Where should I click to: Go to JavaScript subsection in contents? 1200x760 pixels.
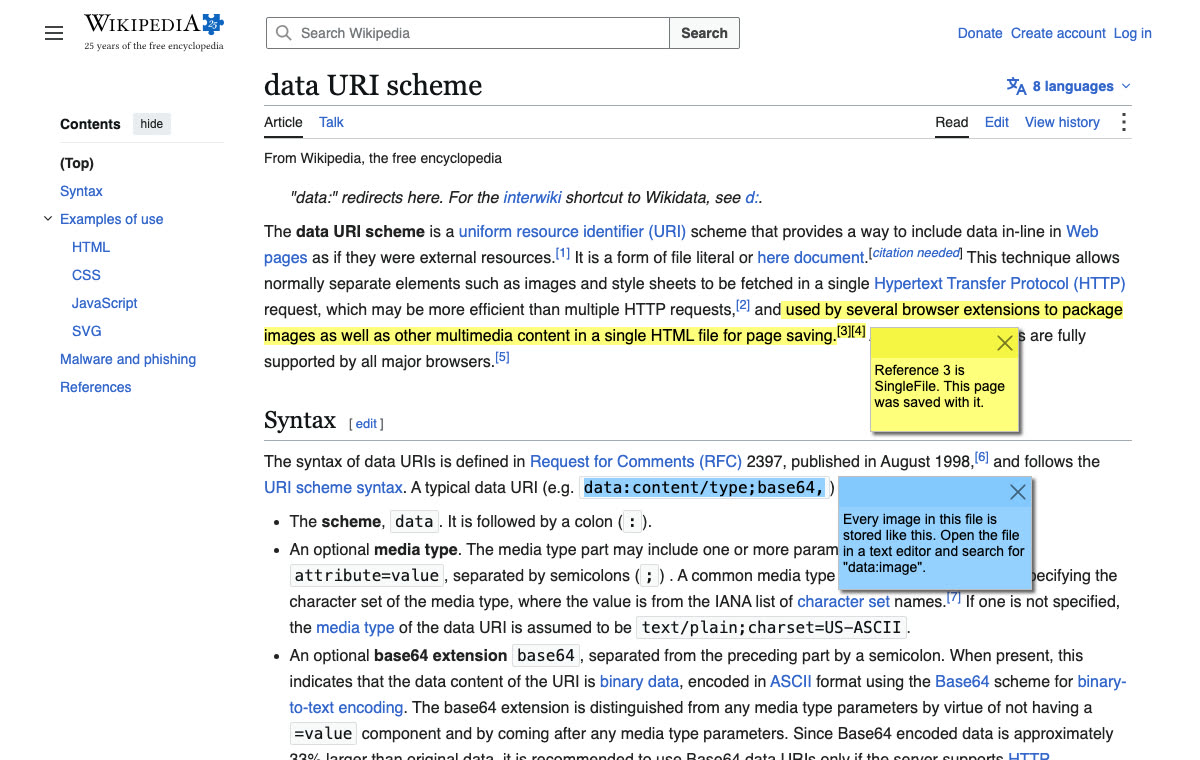(105, 303)
